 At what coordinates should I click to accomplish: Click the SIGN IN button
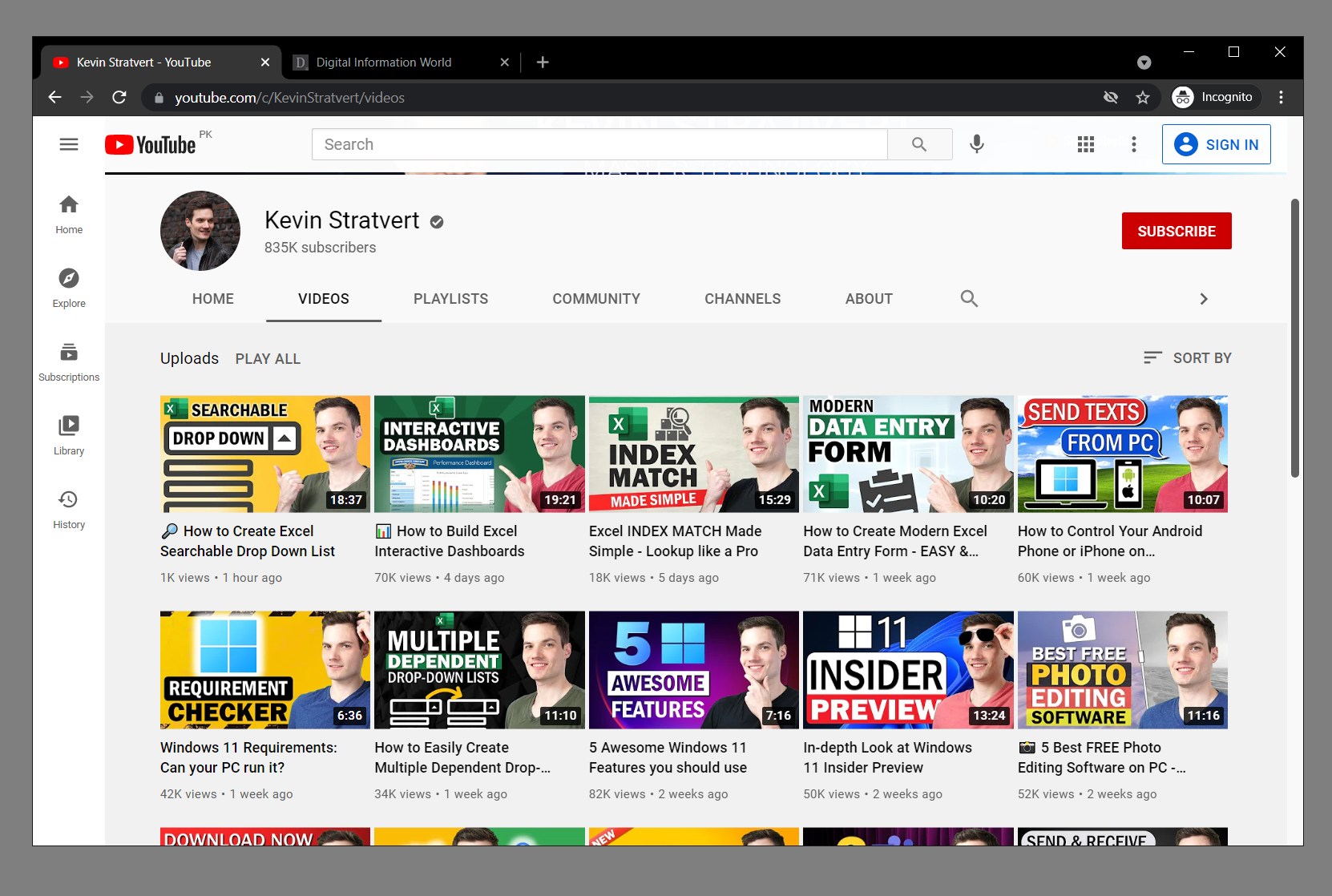click(1216, 144)
